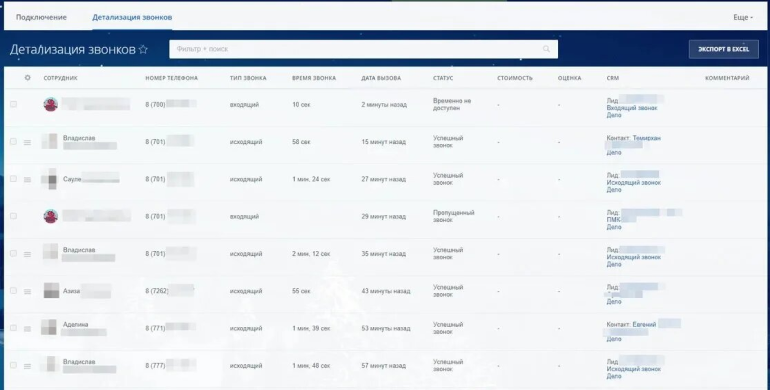
Task: Sort by Дата вызова column header
Action: 381,78
